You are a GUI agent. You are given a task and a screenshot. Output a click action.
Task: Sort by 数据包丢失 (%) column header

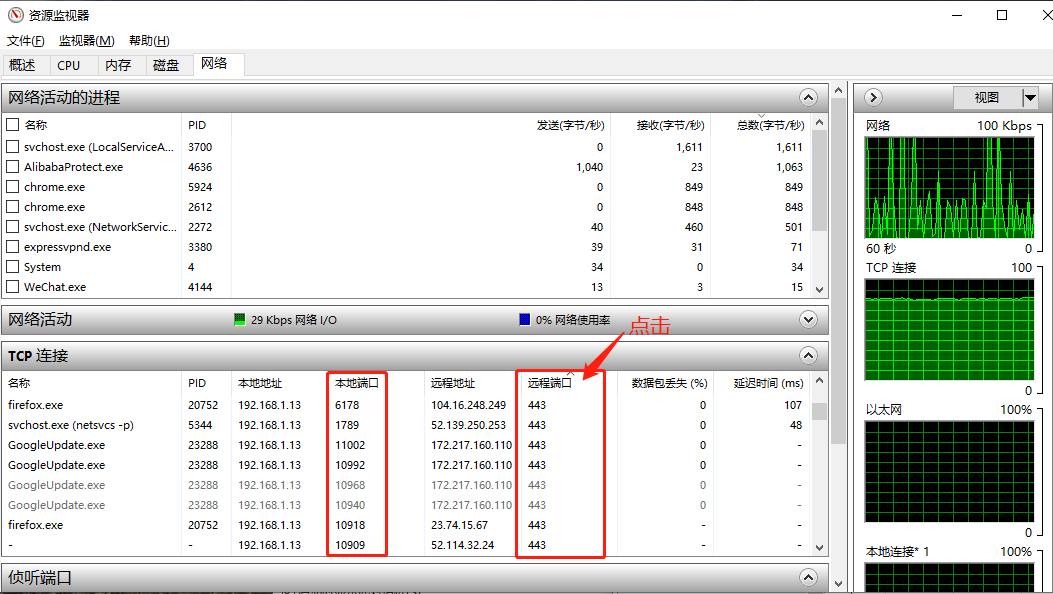[x=670, y=383]
